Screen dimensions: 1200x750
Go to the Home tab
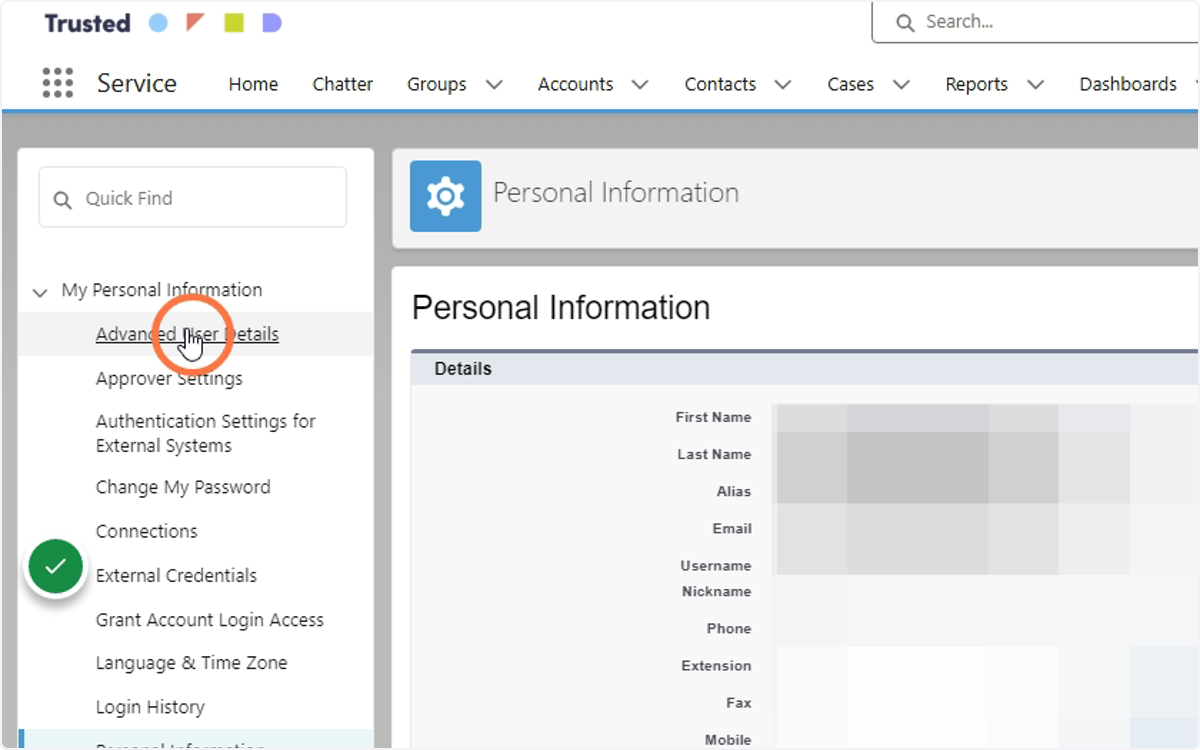pyautogui.click(x=253, y=84)
